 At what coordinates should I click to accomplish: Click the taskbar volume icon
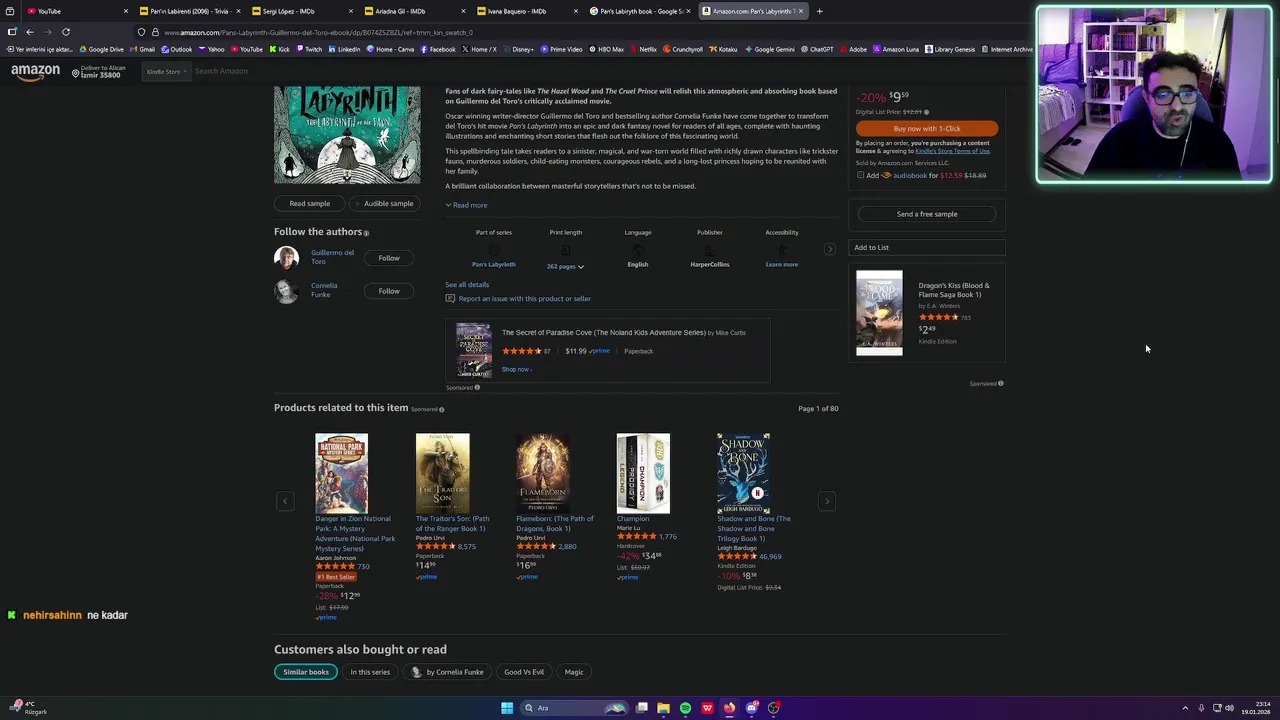pos(1229,708)
